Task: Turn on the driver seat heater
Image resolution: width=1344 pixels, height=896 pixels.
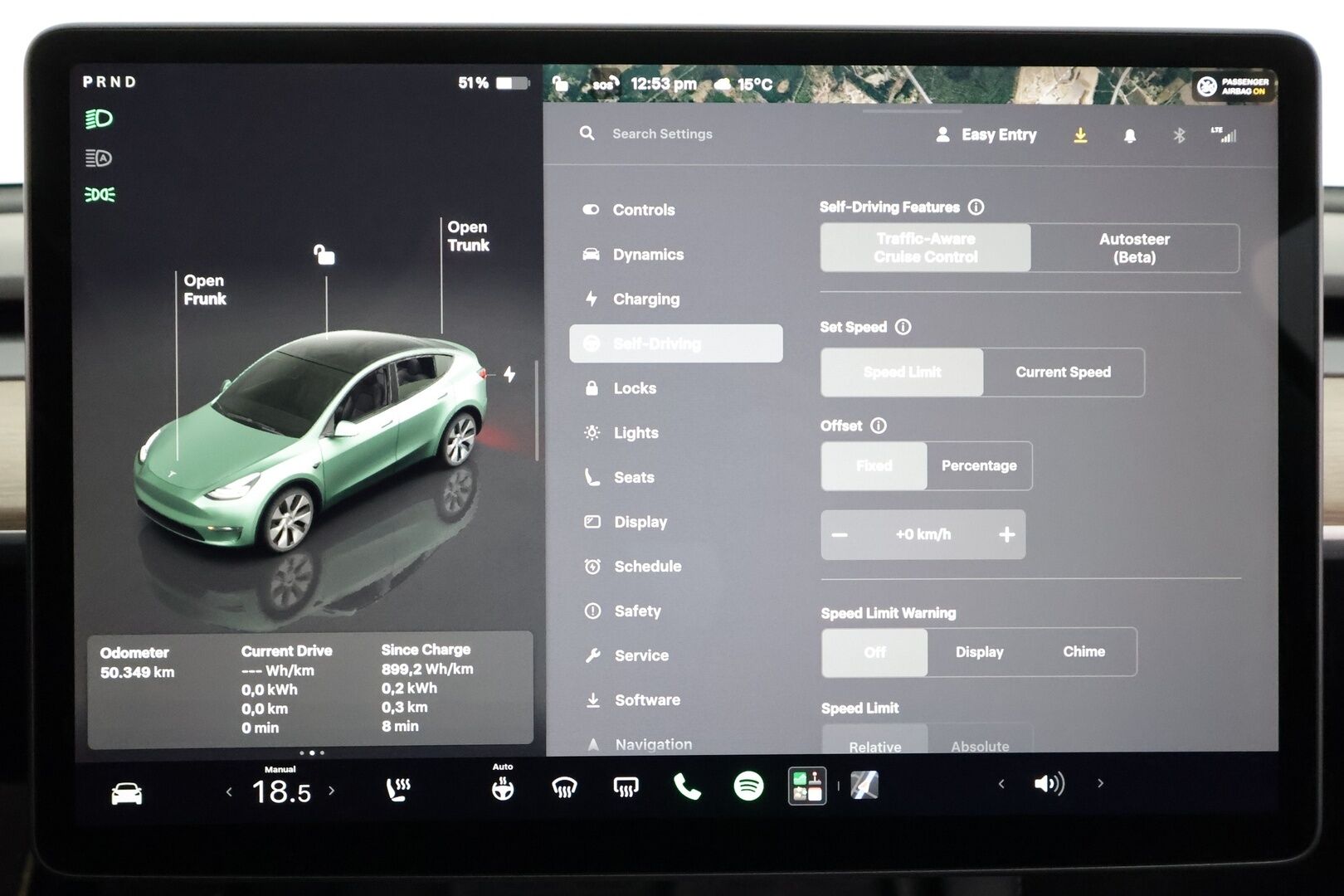Action: [398, 789]
